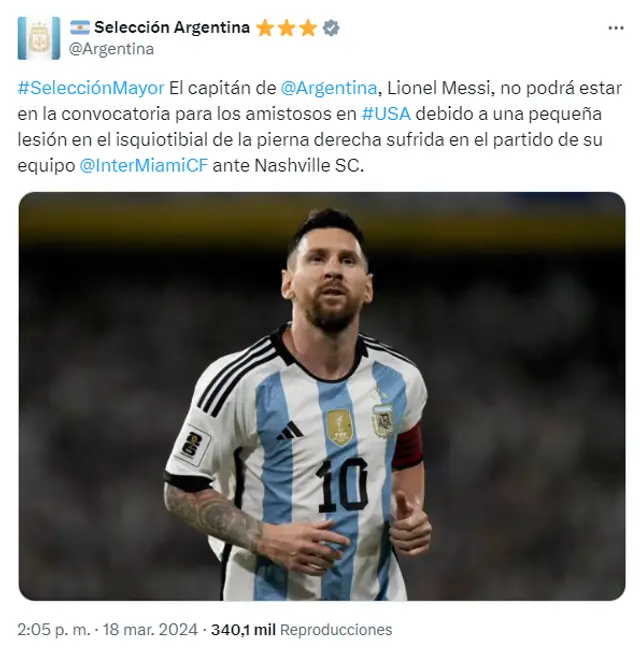640x649 pixels.
Task: Follow the @Argentina mention in the tweet text
Action: point(329,88)
